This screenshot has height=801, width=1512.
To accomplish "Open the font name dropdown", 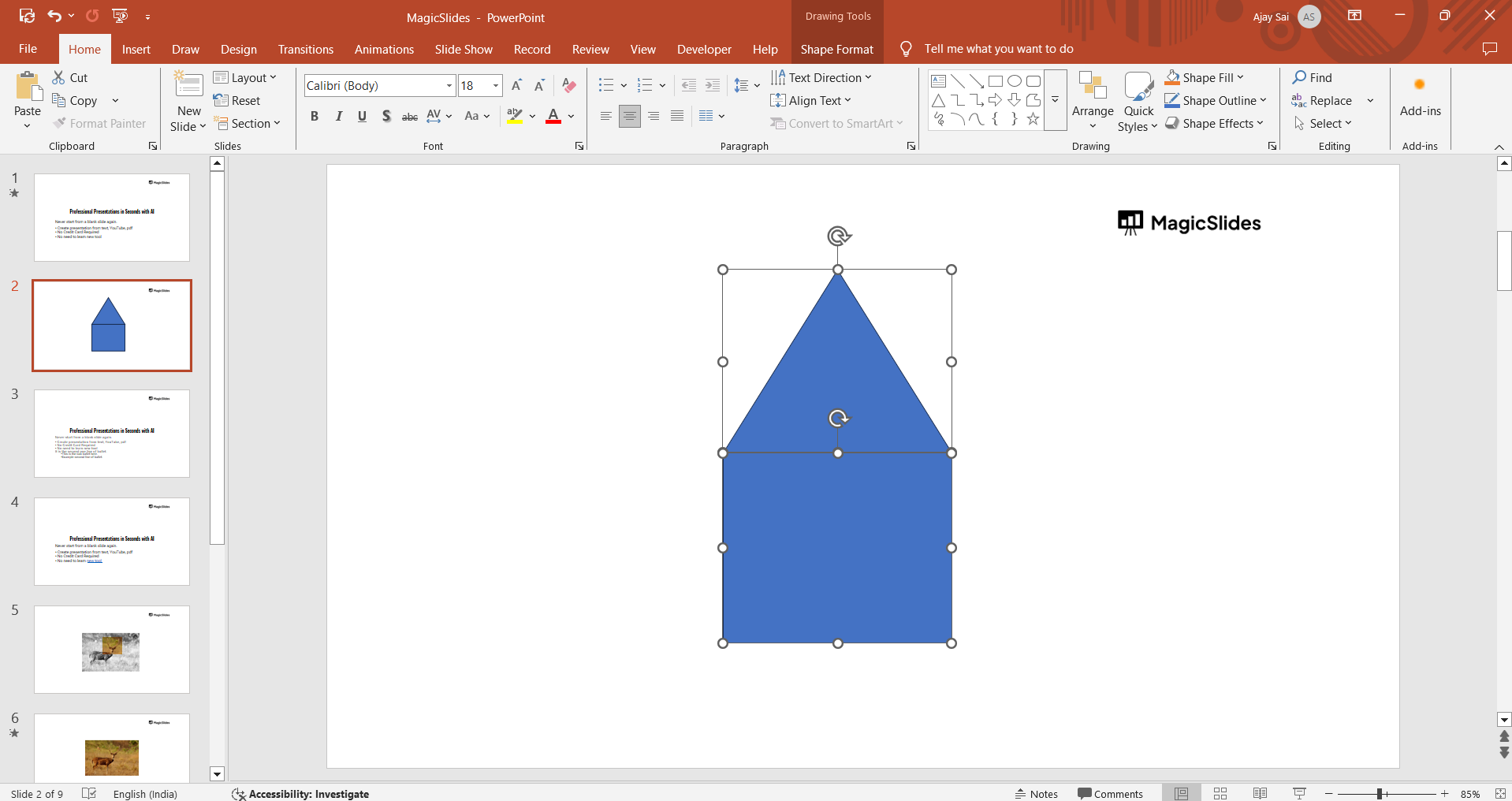I will click(449, 86).
